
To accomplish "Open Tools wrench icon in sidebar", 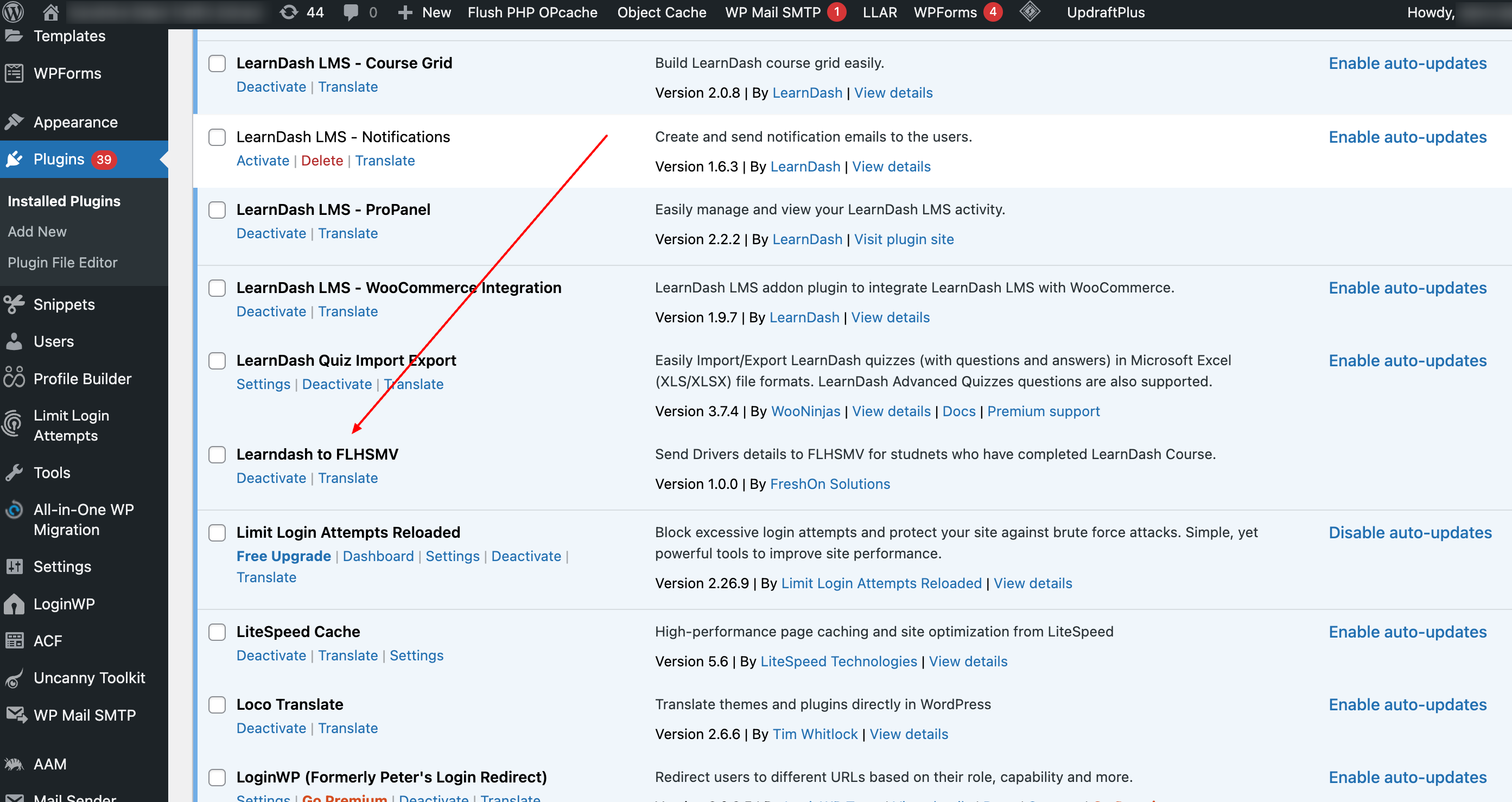I will click(14, 472).
